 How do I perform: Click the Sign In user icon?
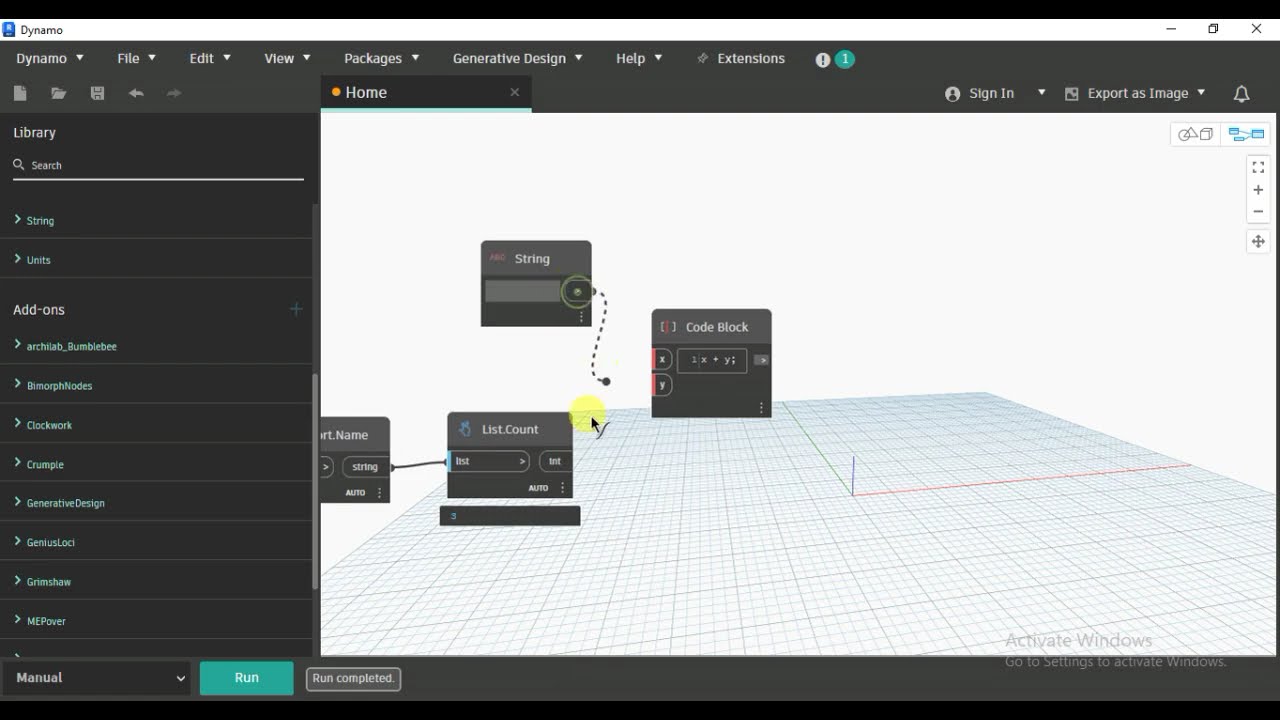(x=952, y=93)
